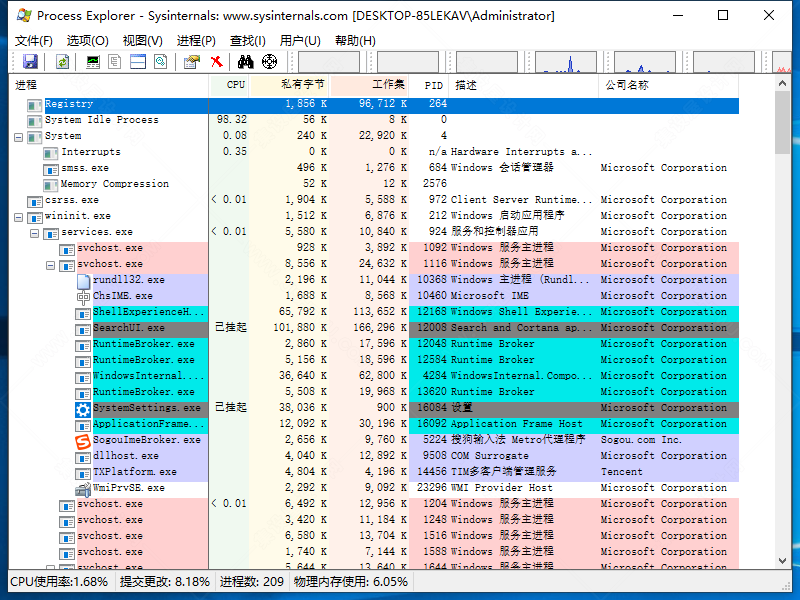This screenshot has width=800, height=600.
Task: Click the COM Surrogate description cell
Action: click(489, 456)
